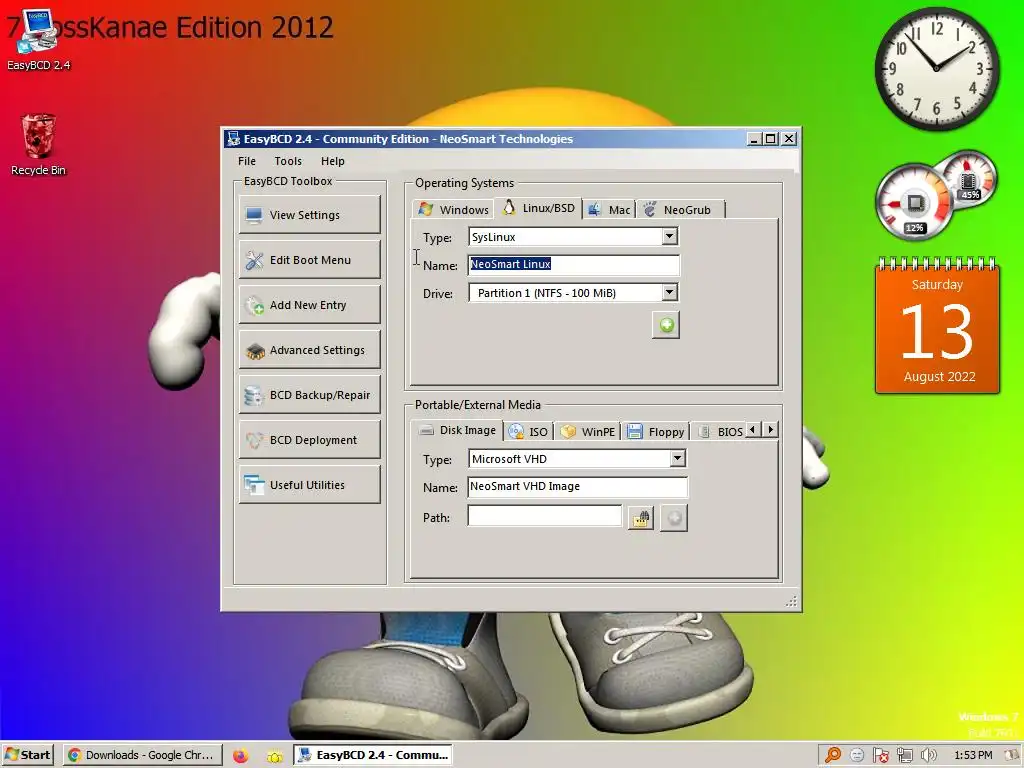
Task: Open Advanced Settings
Action: tap(310, 350)
